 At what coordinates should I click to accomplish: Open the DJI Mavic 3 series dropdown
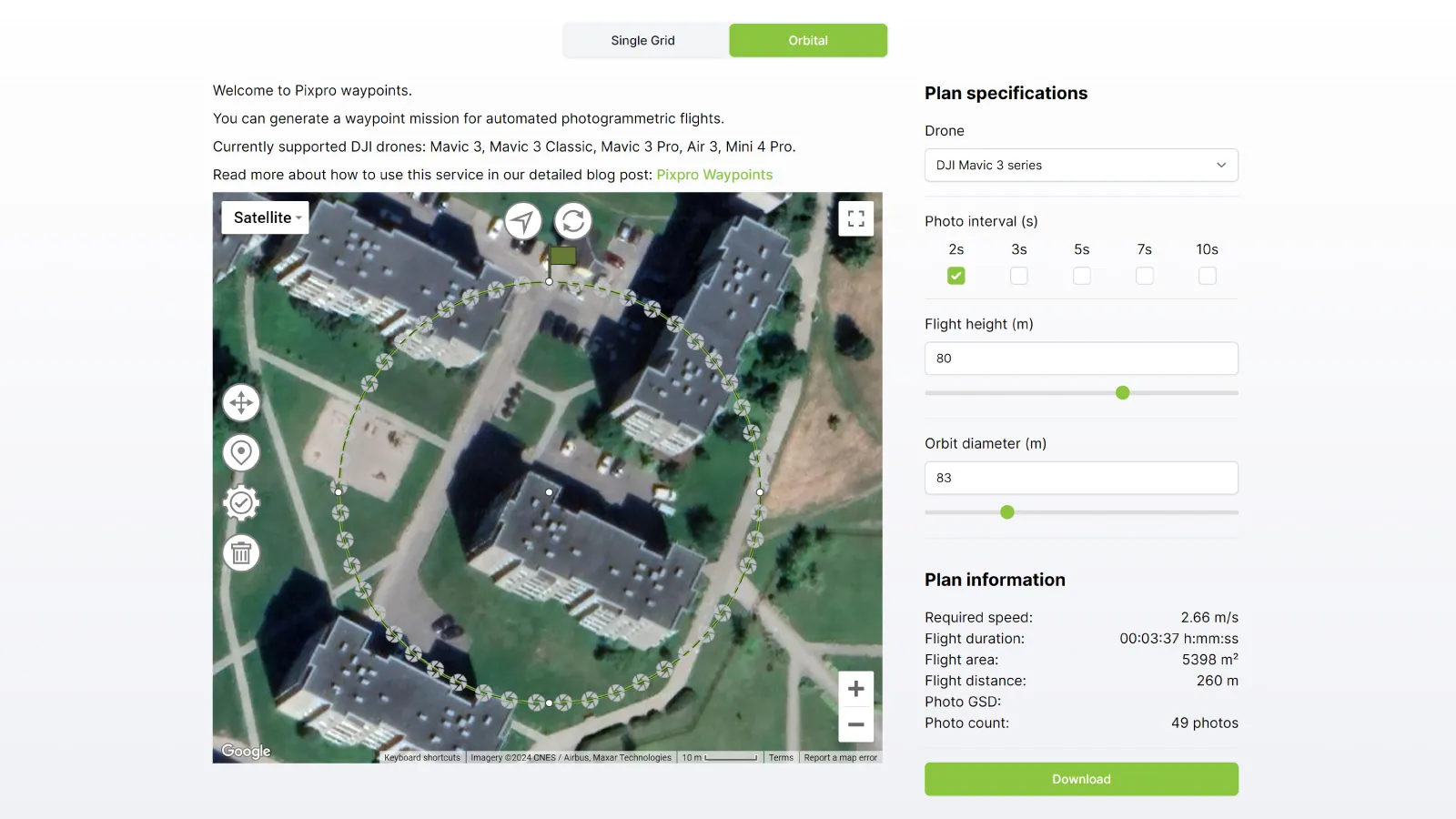(1081, 166)
